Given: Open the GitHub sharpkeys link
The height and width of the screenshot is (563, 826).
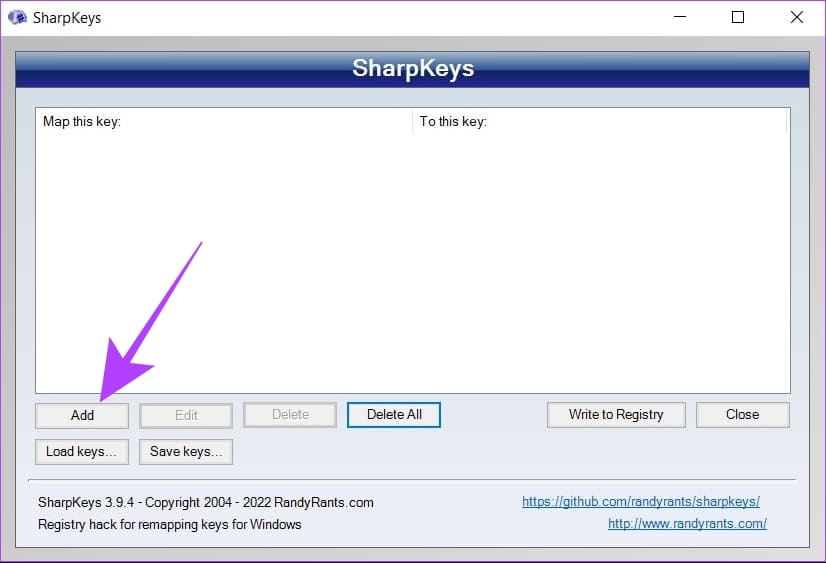Looking at the screenshot, I should tap(641, 501).
